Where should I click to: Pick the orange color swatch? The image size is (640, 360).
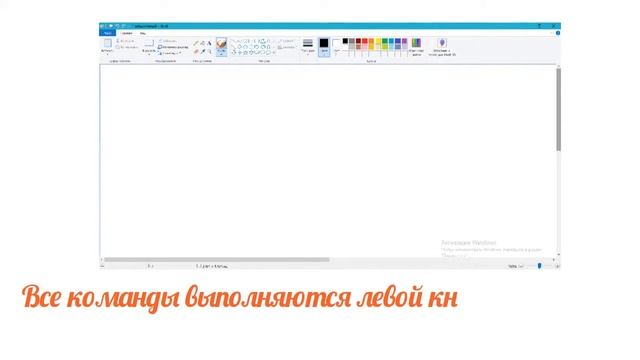pyautogui.click(x=371, y=41)
